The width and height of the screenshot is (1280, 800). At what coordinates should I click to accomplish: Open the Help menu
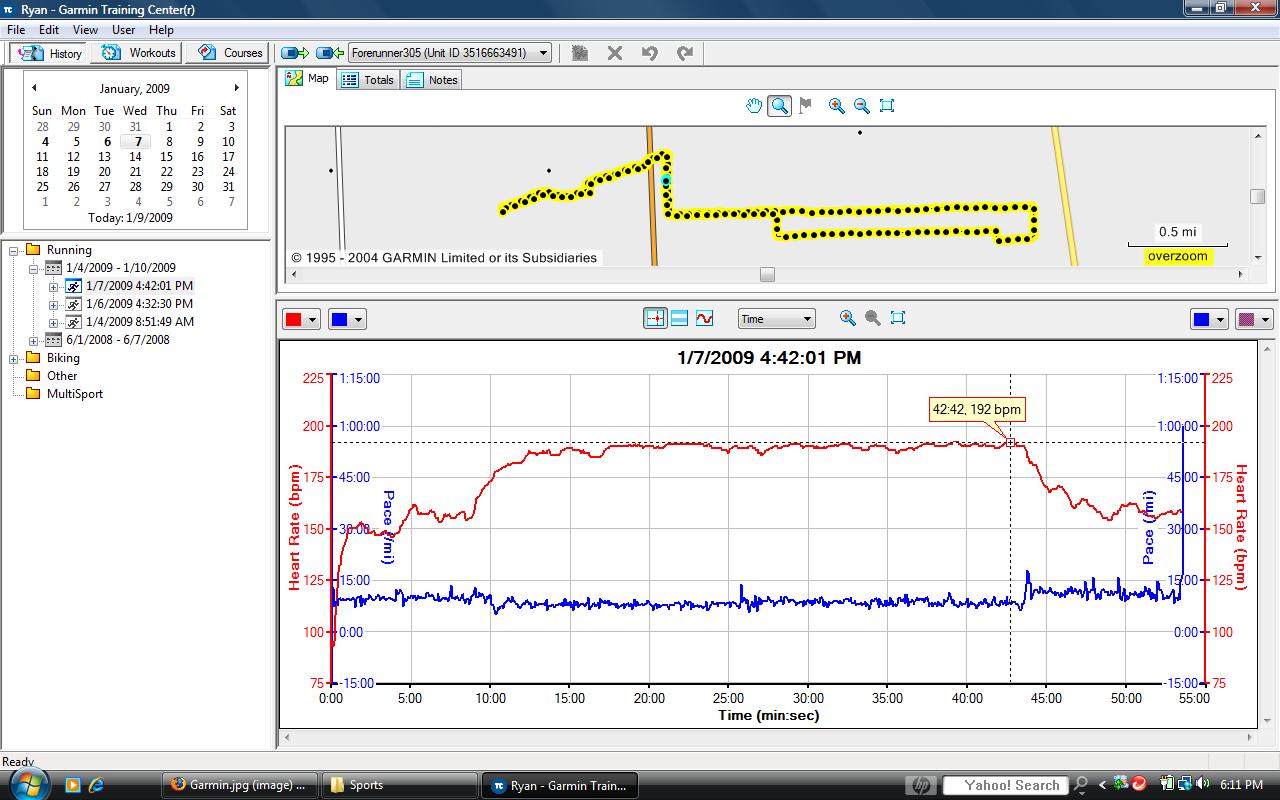point(161,30)
